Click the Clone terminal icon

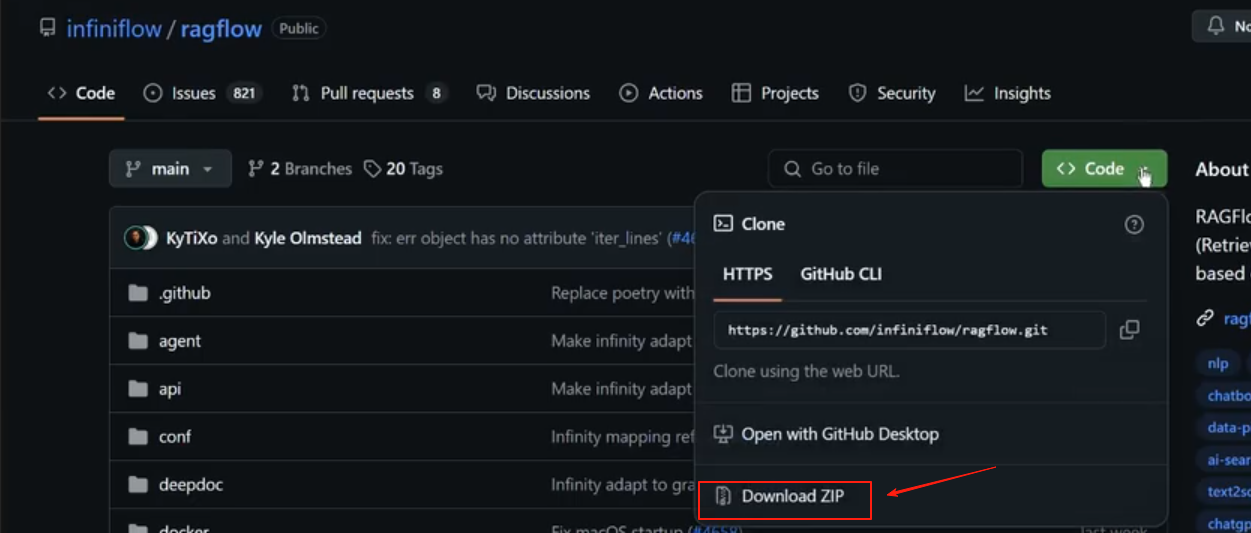click(723, 224)
